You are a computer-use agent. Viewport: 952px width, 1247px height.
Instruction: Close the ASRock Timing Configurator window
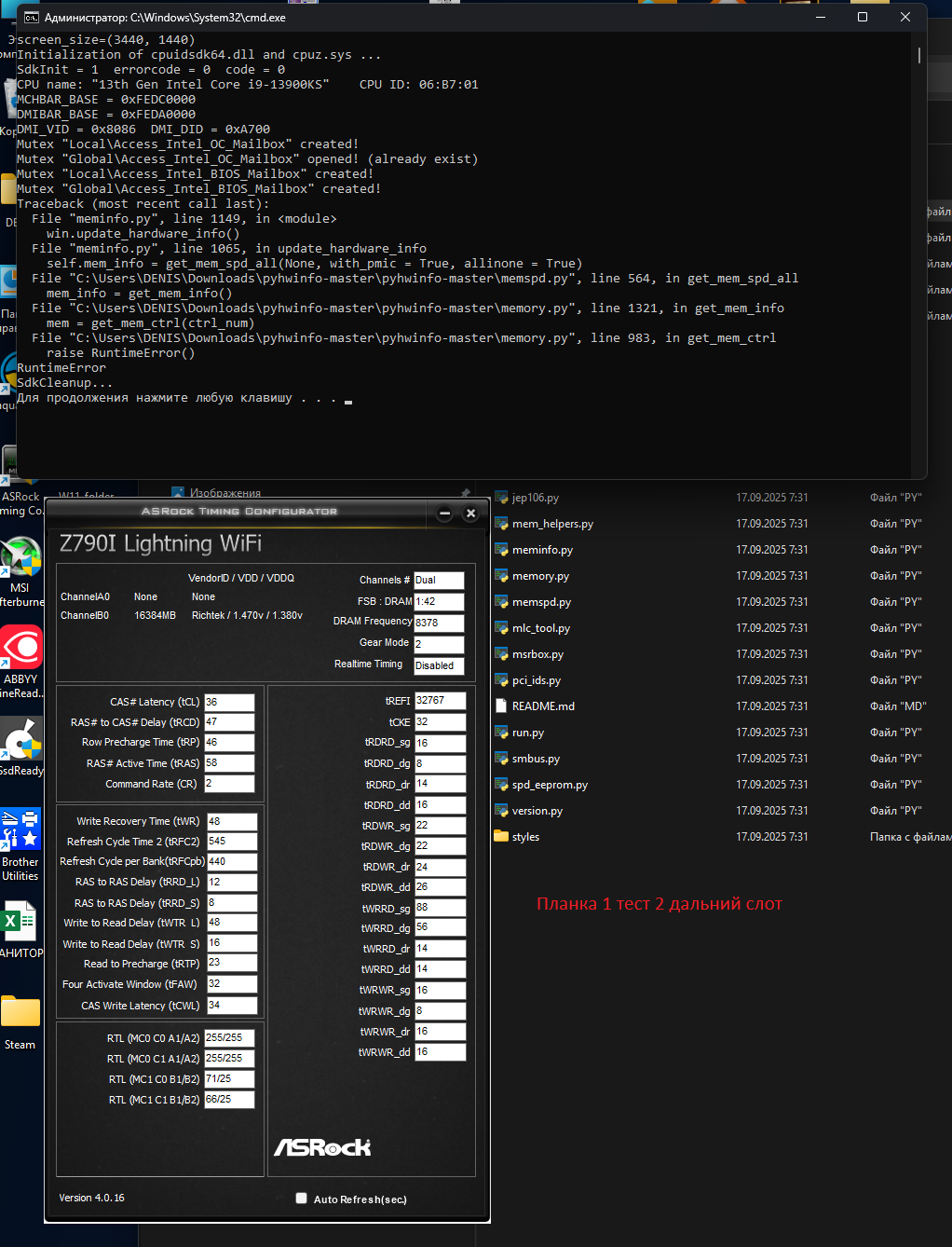(x=470, y=514)
